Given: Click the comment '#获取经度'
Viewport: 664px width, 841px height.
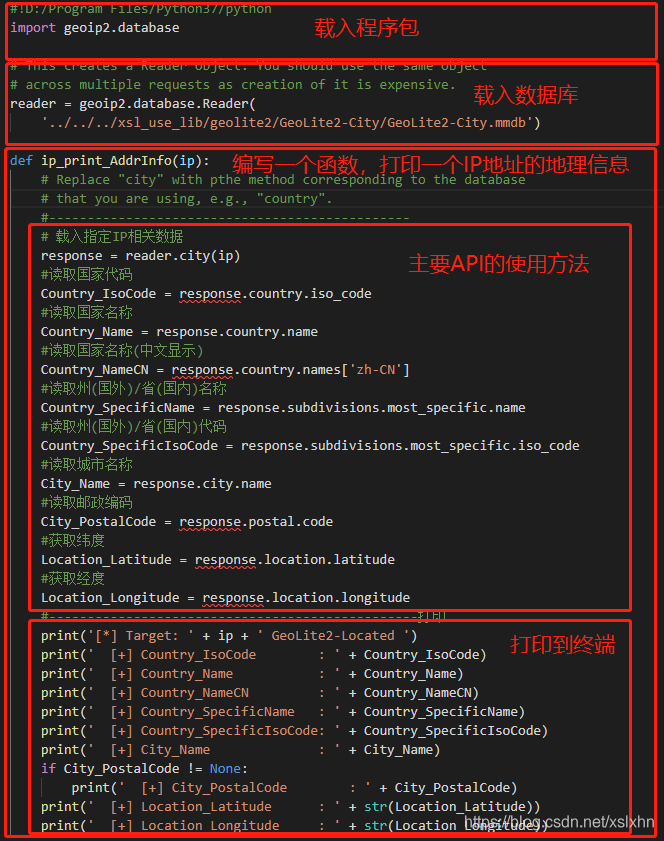Looking at the screenshot, I should 73,579.
